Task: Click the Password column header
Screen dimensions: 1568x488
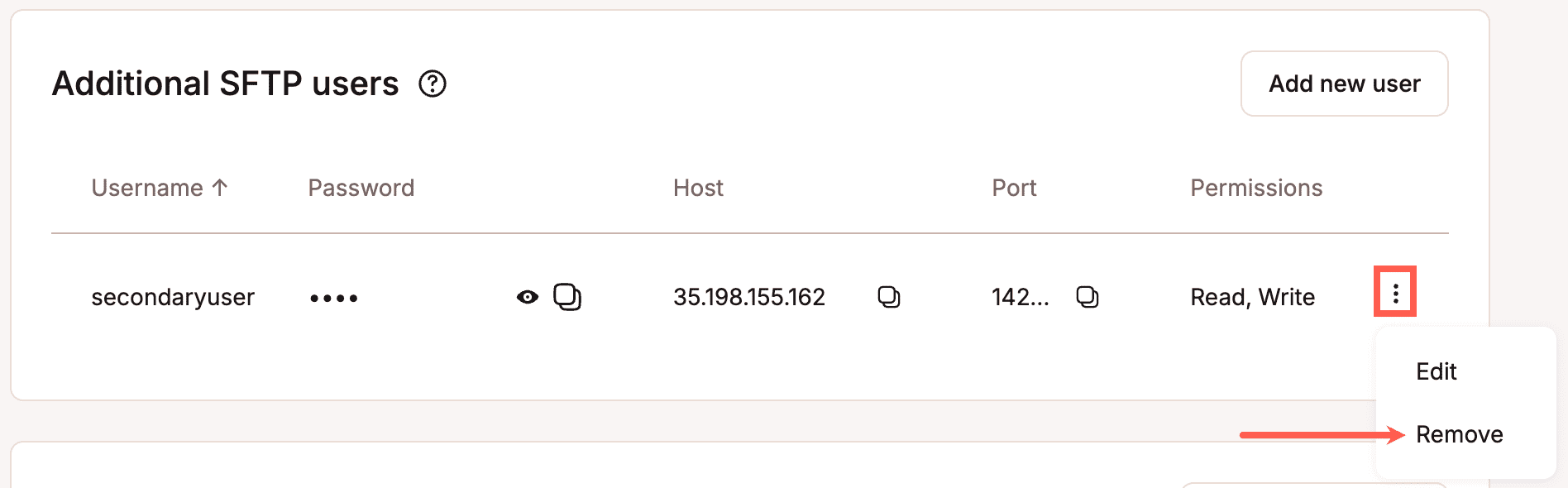Action: (x=361, y=188)
